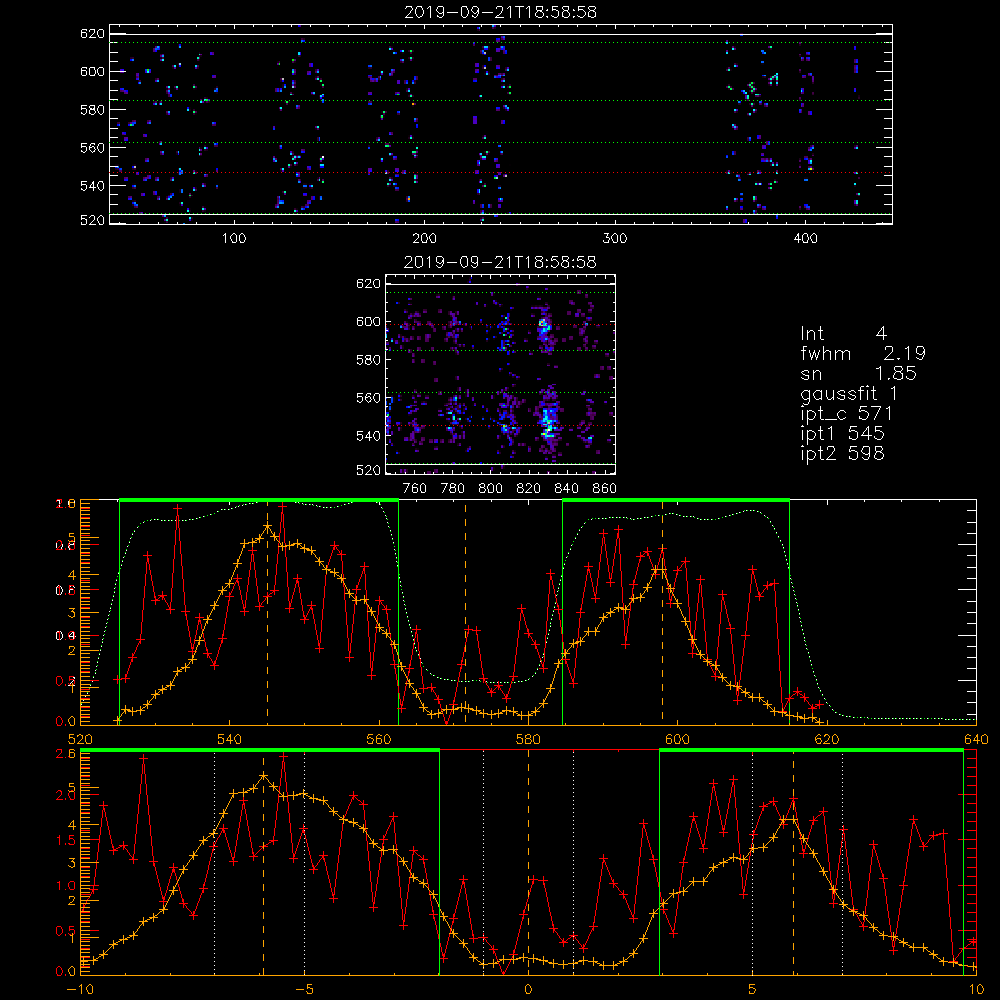The width and height of the screenshot is (1000, 1000).
Task: Click x-axis label 840 of middle image
Action: click(566, 489)
